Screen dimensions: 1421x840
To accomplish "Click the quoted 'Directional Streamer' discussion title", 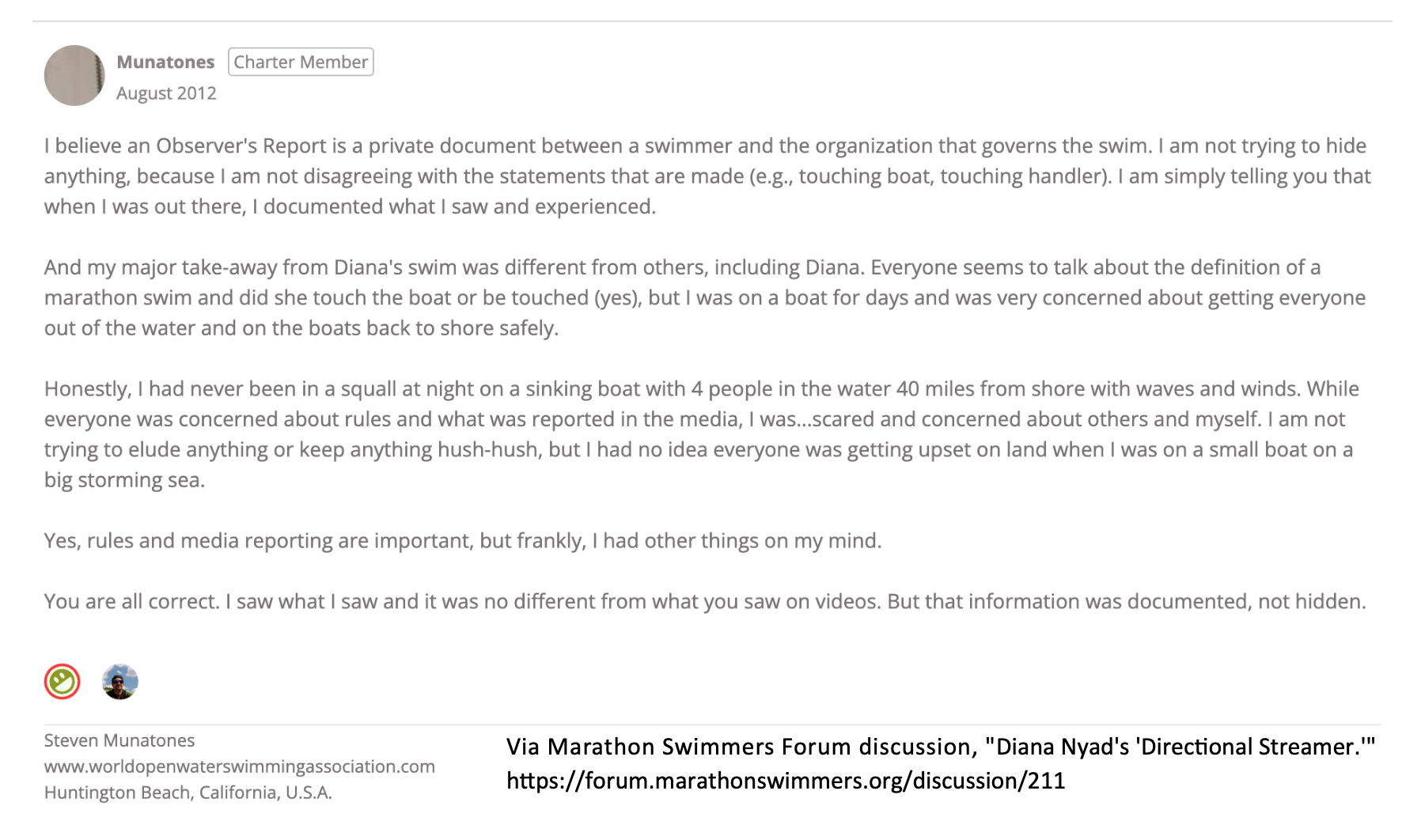I will pos(1181,747).
